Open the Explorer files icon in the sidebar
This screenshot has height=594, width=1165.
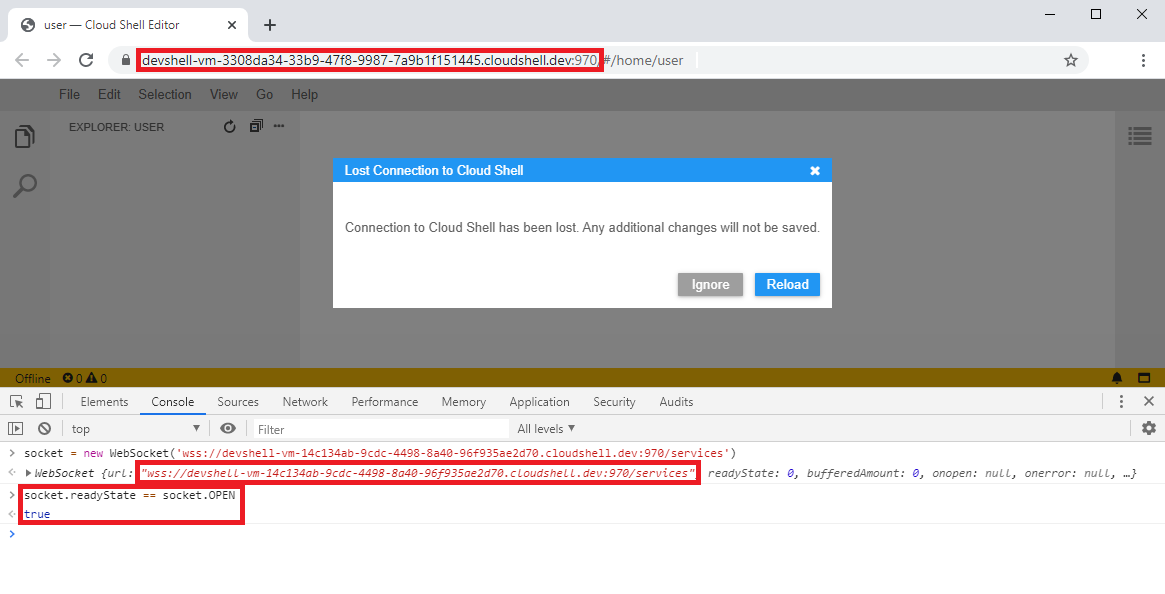(25, 137)
